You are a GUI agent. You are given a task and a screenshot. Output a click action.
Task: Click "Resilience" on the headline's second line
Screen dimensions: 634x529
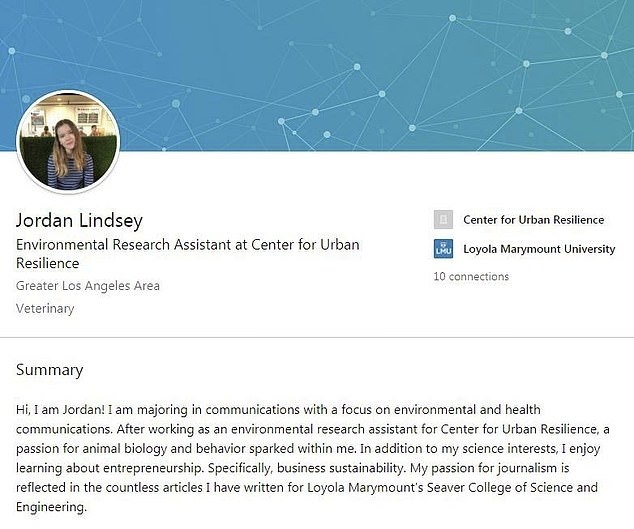tap(47, 264)
